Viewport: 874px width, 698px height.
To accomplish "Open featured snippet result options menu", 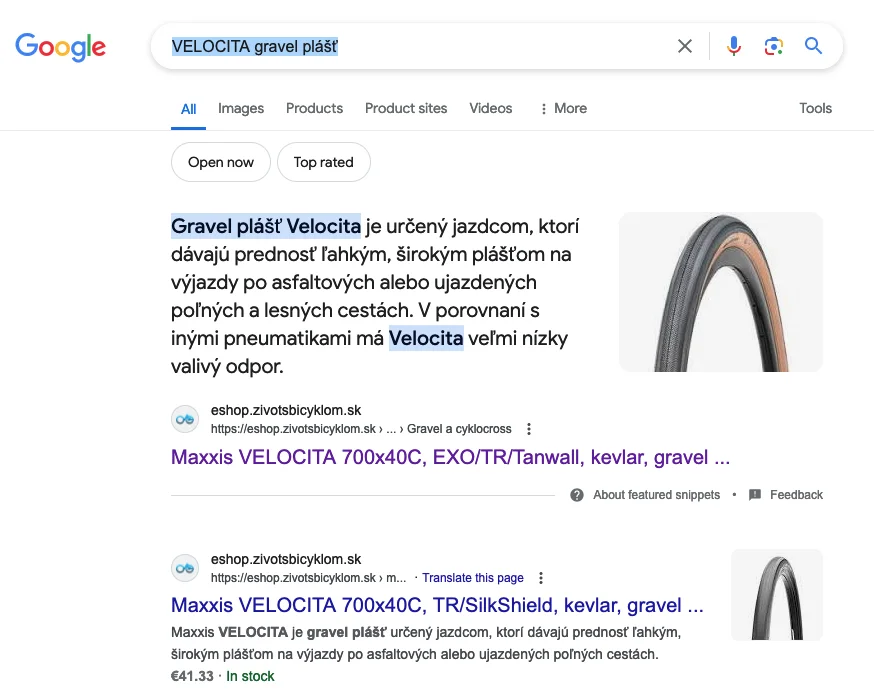I will point(529,429).
